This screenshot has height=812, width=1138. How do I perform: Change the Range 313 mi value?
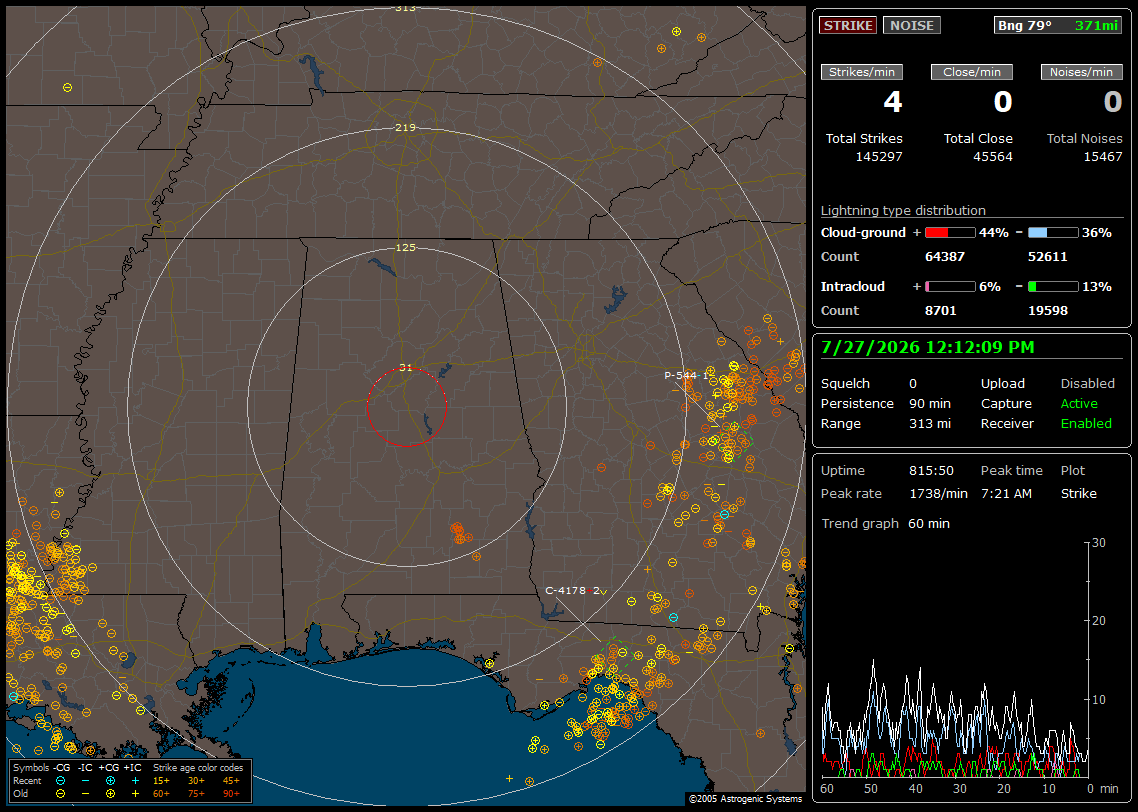[x=930, y=423]
